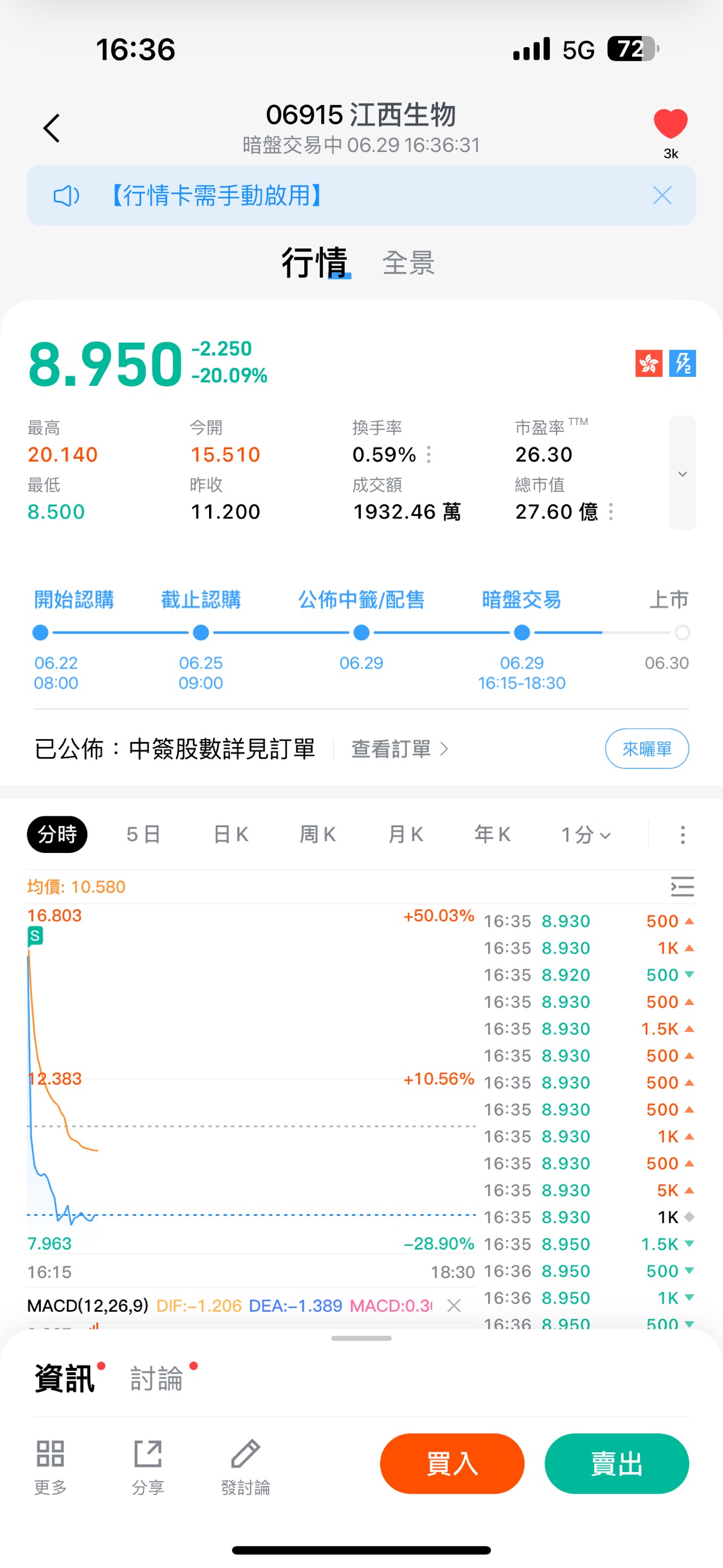The width and height of the screenshot is (723, 1568).
Task: Tap the stock title 06915 江西生物
Action: 361,115
